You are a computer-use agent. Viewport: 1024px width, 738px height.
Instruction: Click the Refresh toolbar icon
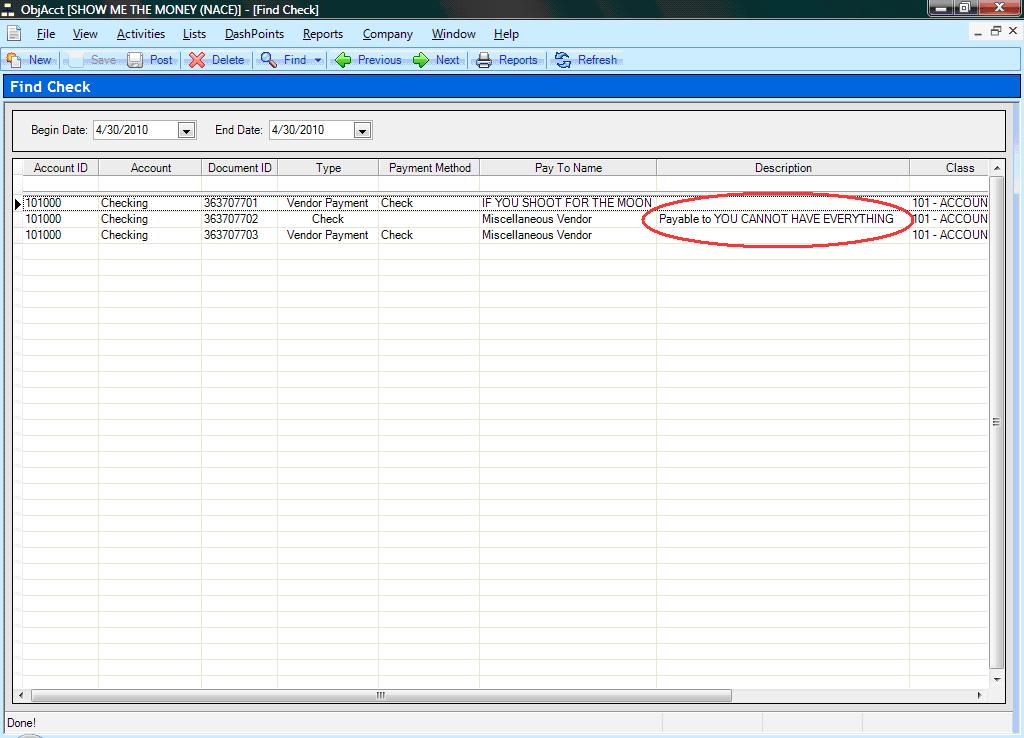(x=563, y=60)
